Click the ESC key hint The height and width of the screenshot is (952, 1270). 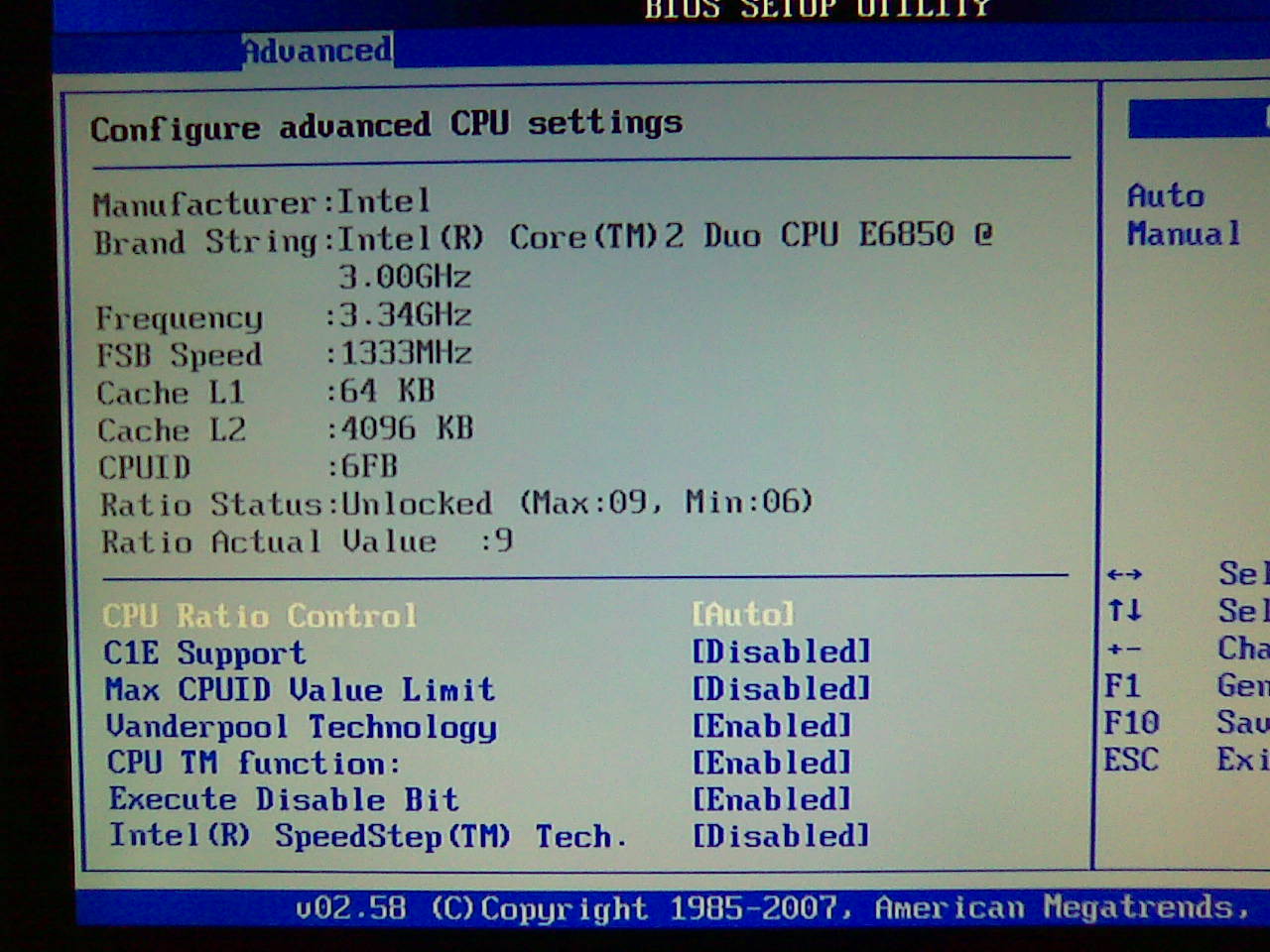1131,760
